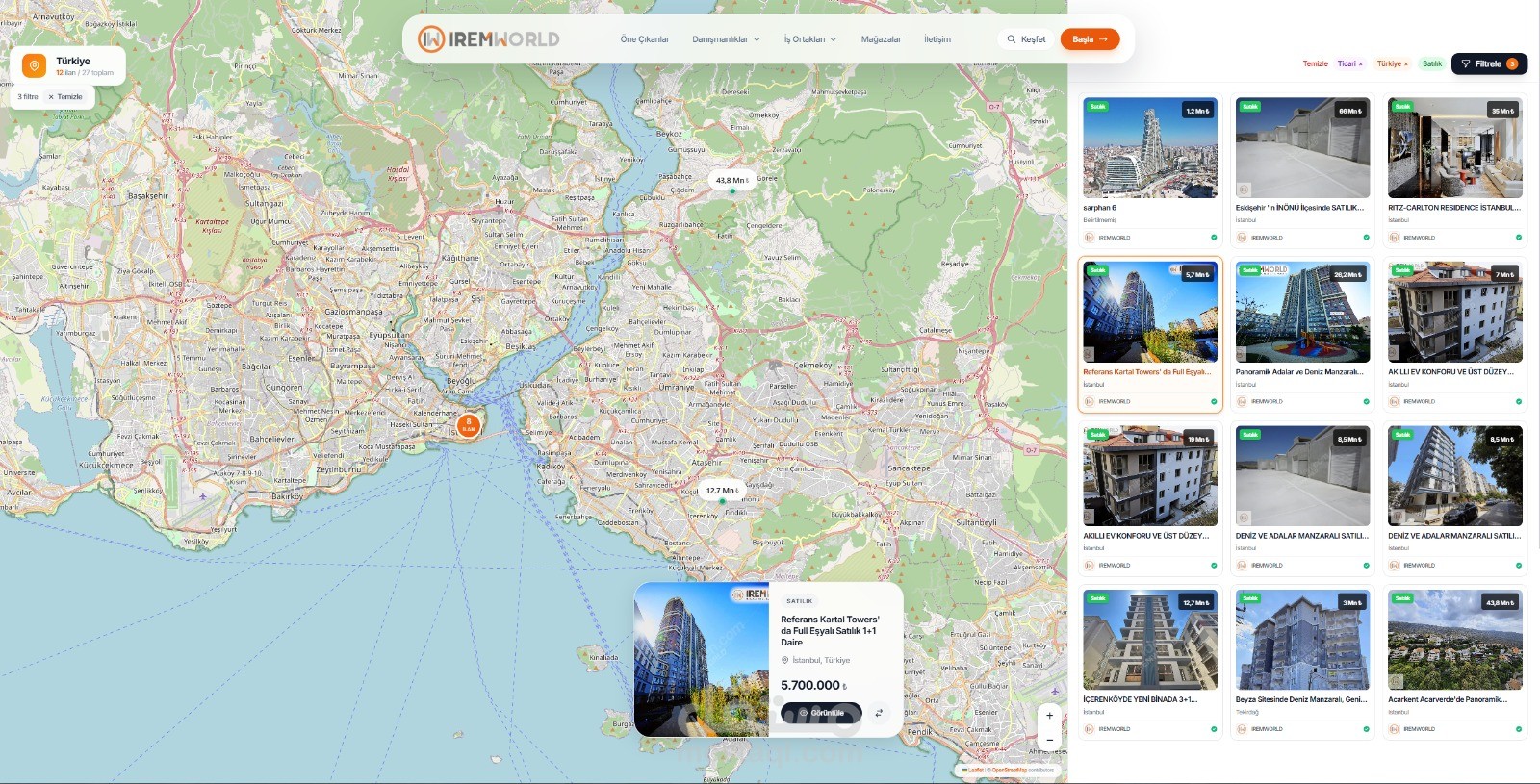Open the sarphan 6 listing thumbnail
The image size is (1540, 784).
pos(1150,147)
